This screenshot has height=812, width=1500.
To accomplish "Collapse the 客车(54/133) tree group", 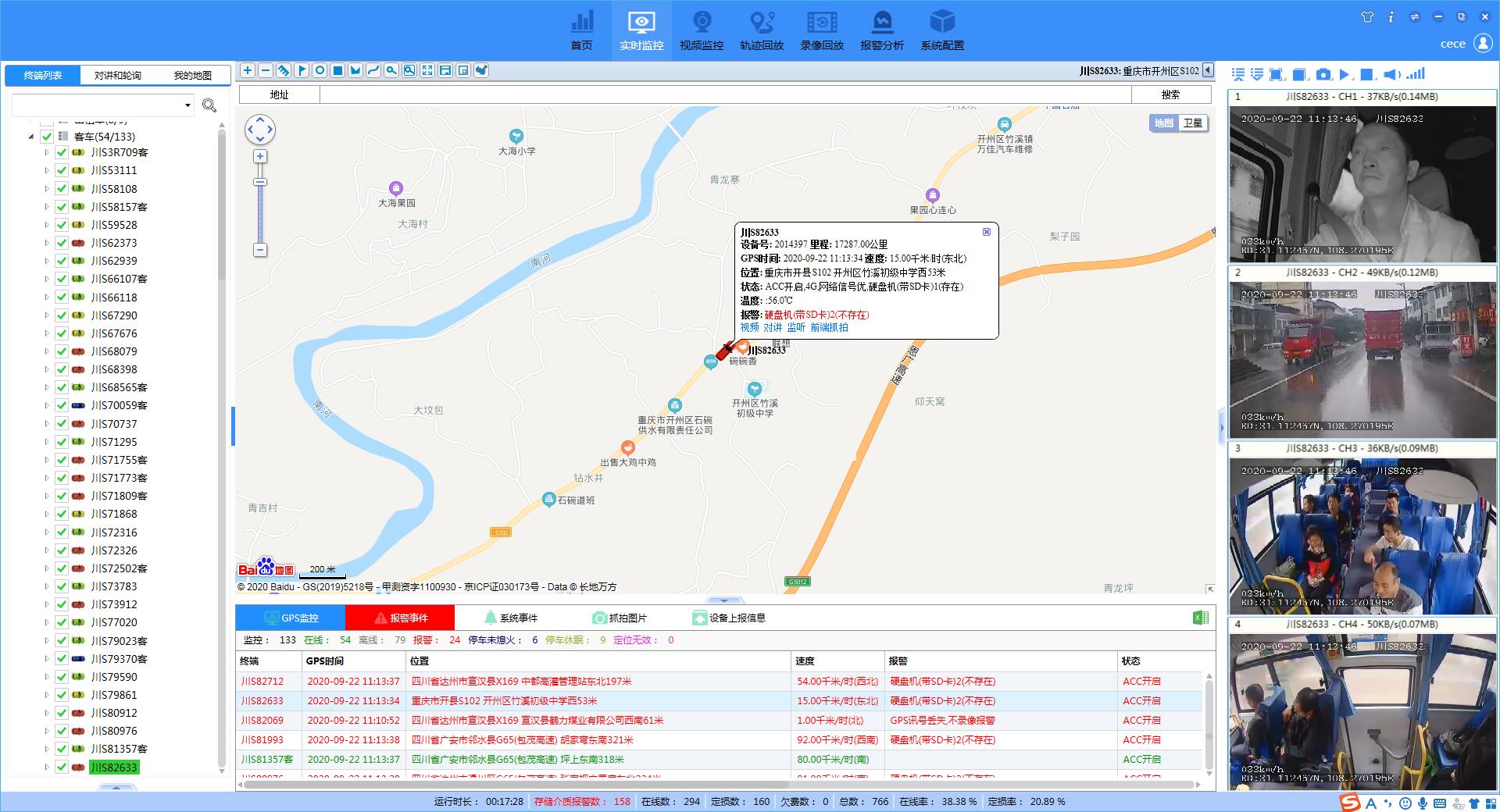I will [31, 137].
